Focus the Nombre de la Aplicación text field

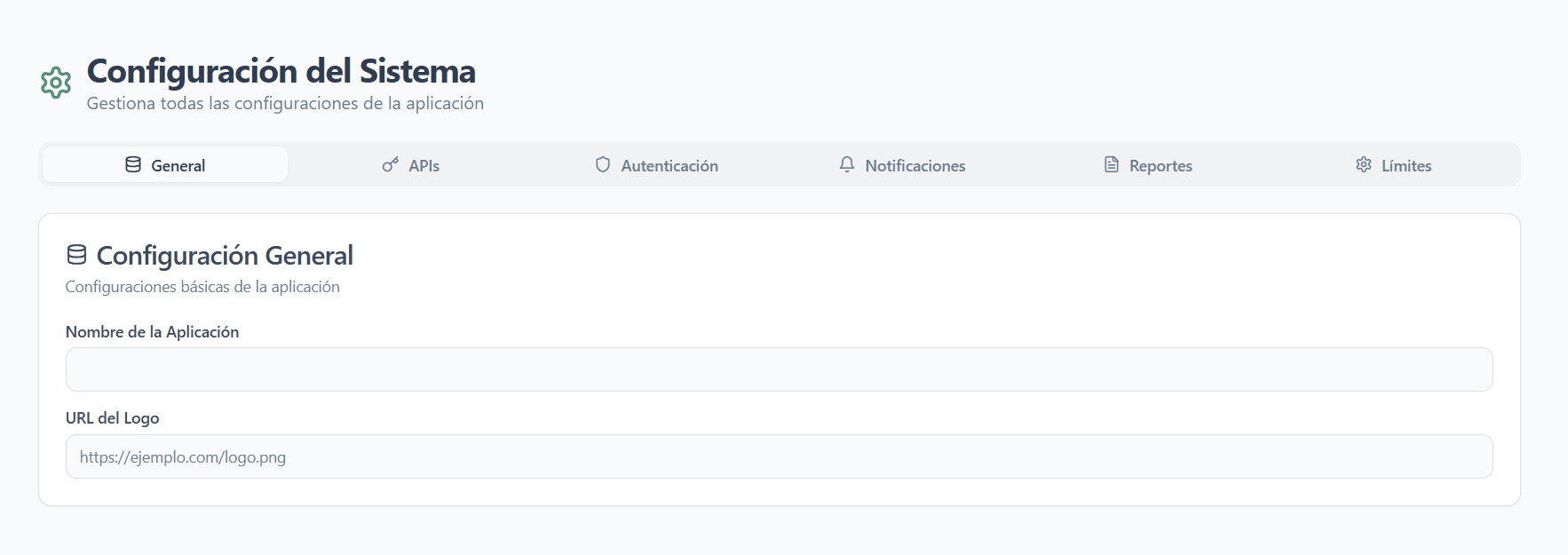click(779, 369)
